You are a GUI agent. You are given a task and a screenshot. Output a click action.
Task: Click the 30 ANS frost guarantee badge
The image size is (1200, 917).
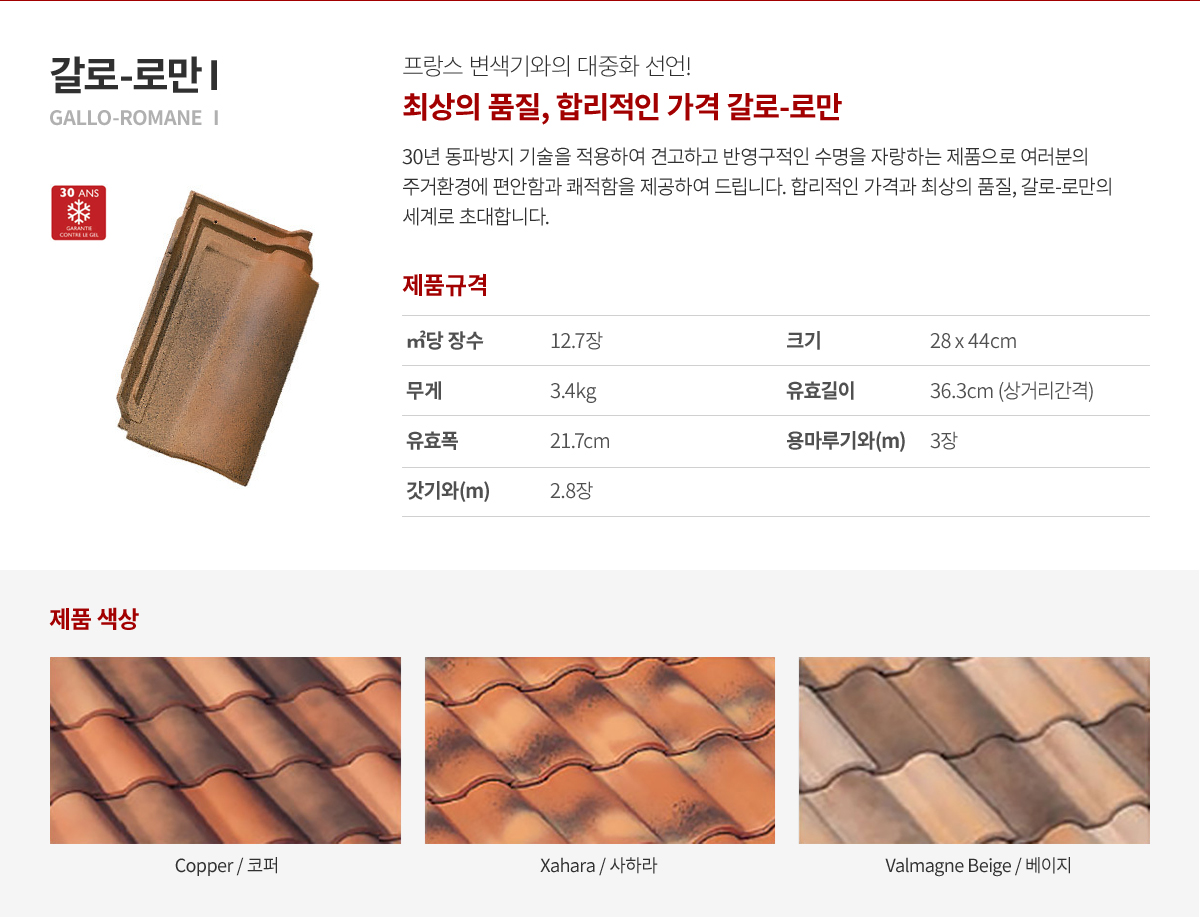click(x=79, y=212)
